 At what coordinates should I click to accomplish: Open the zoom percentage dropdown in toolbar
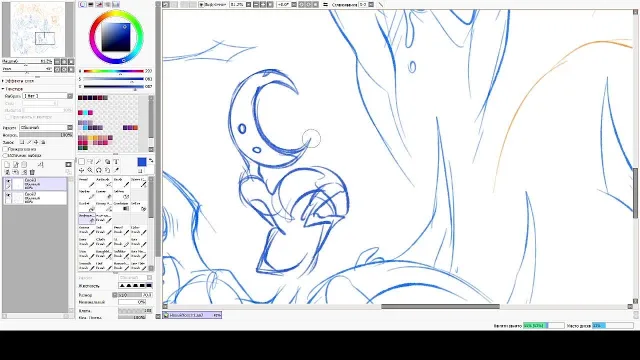[x=249, y=4]
